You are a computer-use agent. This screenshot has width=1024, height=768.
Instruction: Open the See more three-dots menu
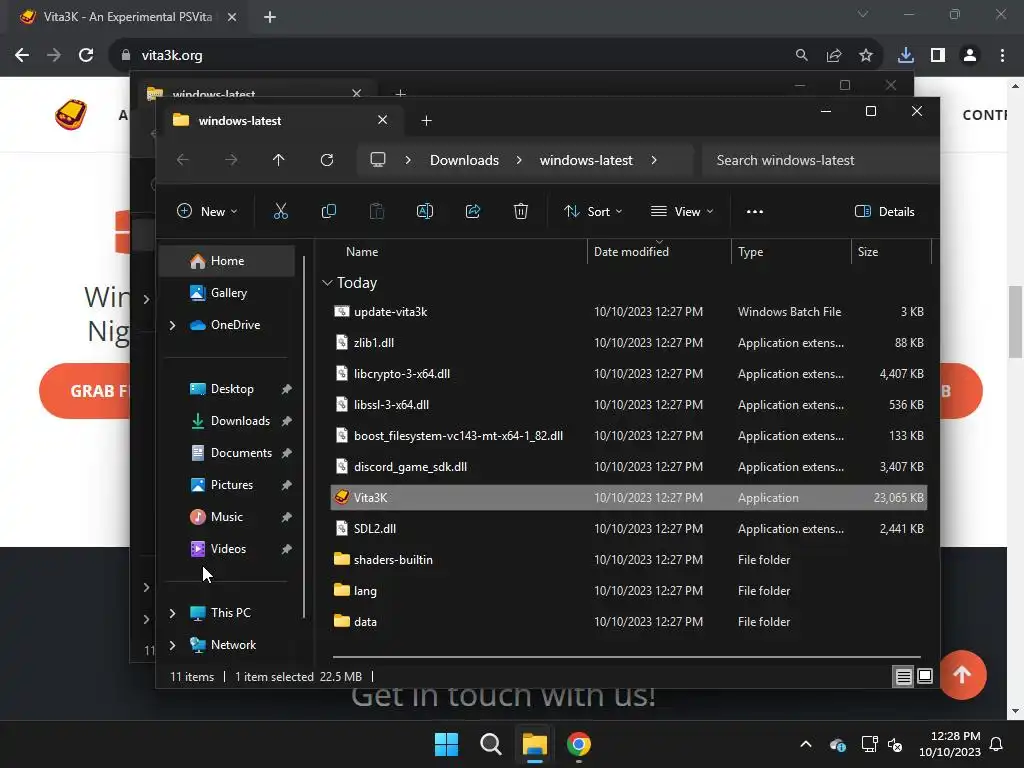click(x=755, y=212)
